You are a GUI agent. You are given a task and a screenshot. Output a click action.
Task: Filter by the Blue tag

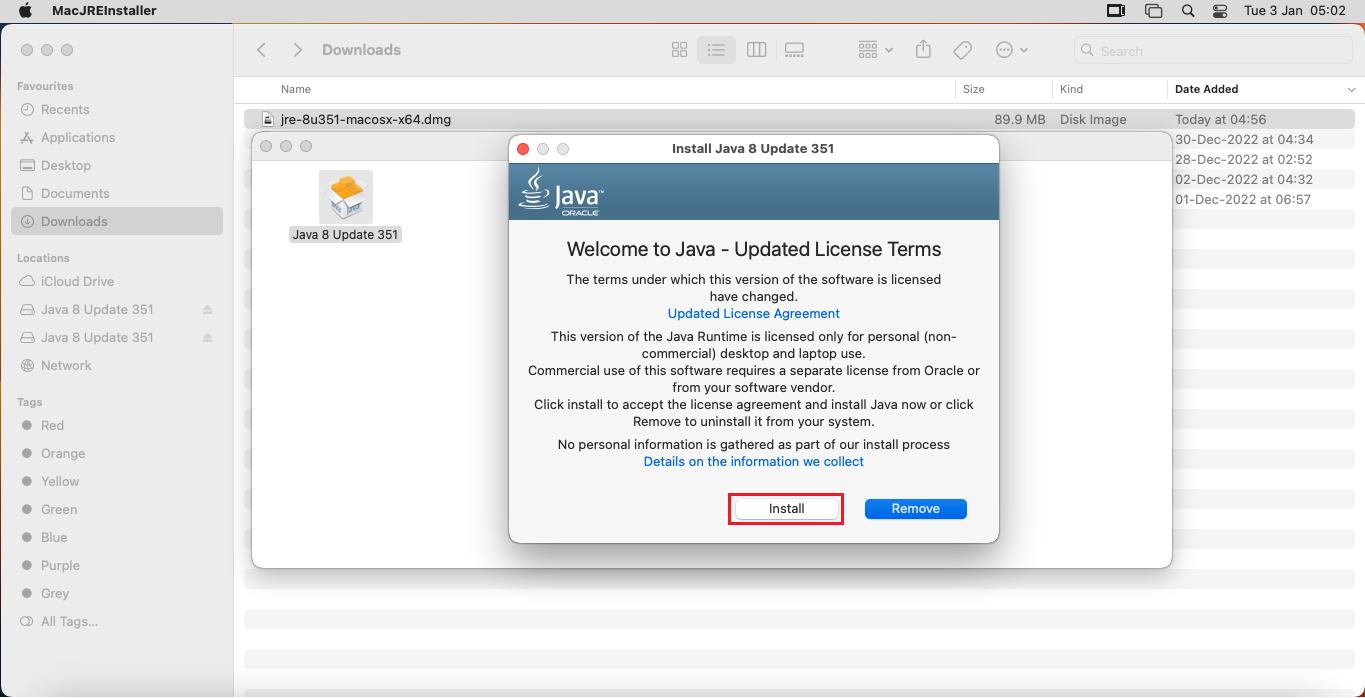tap(54, 537)
